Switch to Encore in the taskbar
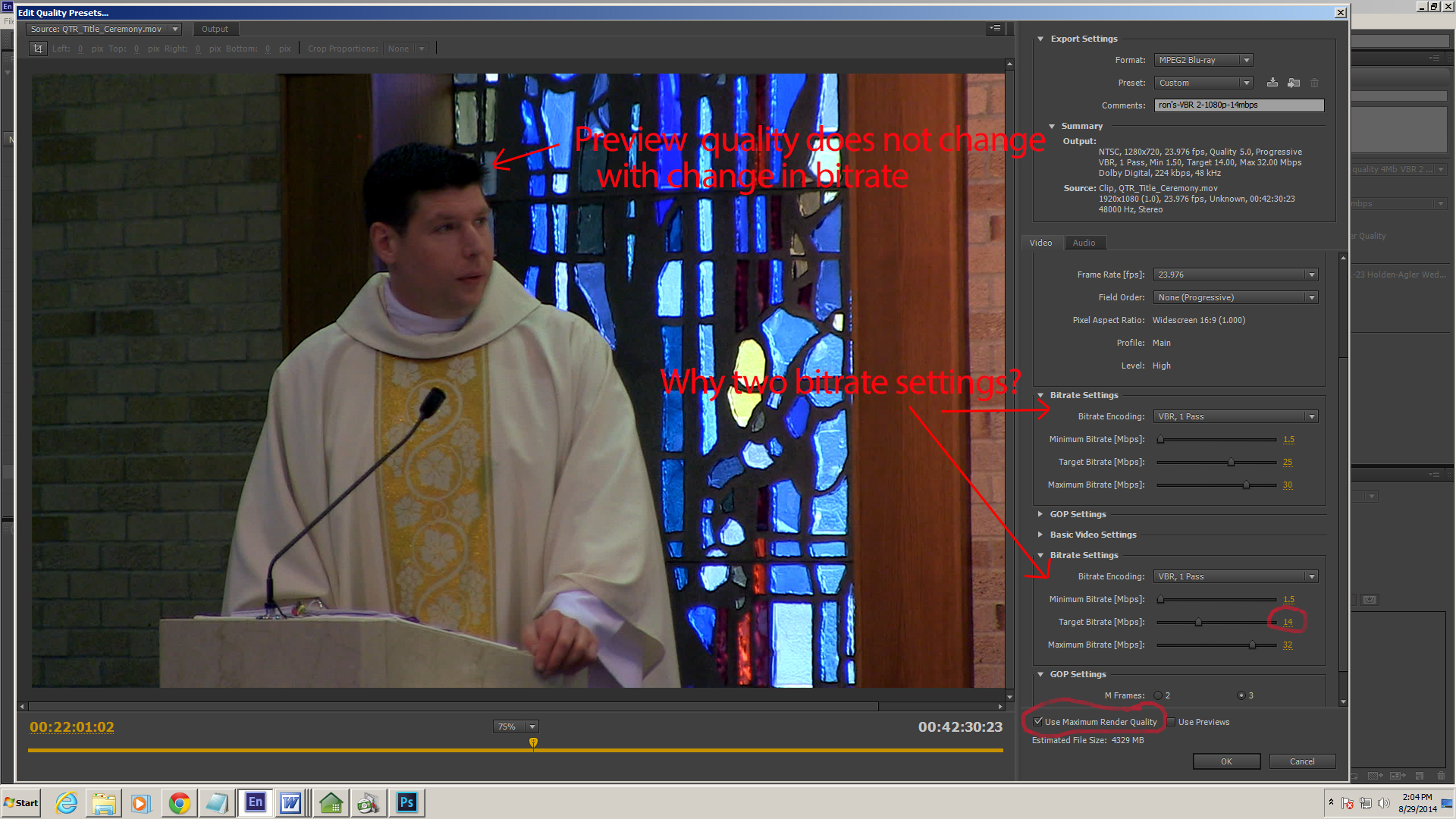Image resolution: width=1456 pixels, height=819 pixels. point(255,802)
